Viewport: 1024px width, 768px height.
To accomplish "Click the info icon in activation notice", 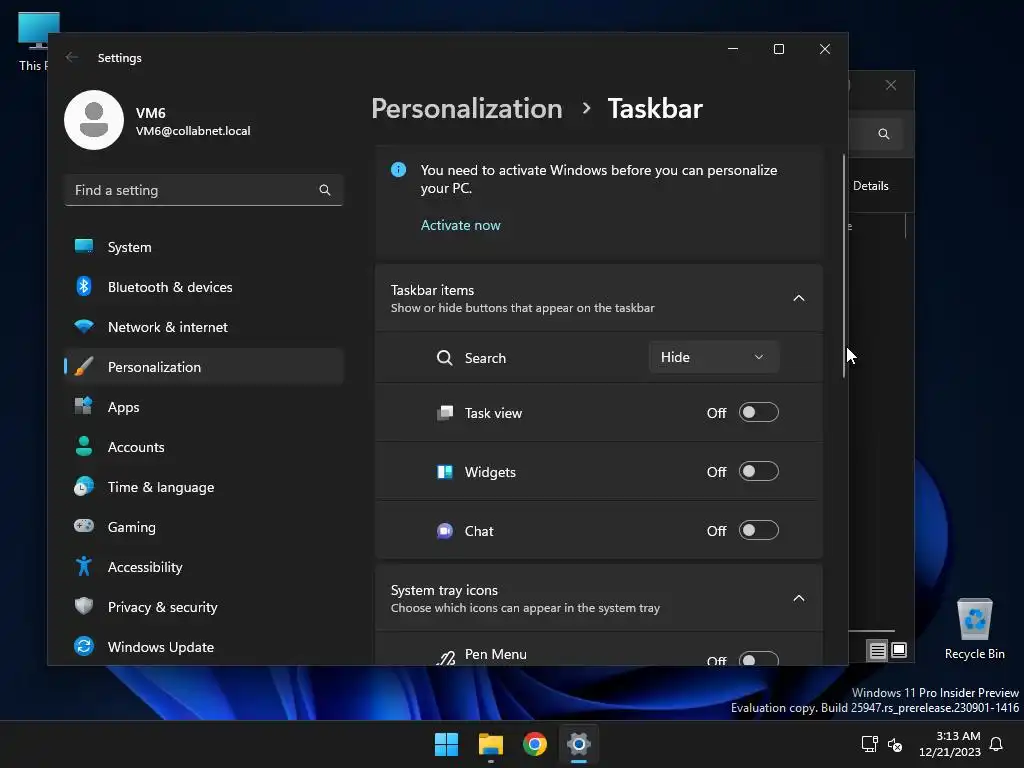I will 398,170.
